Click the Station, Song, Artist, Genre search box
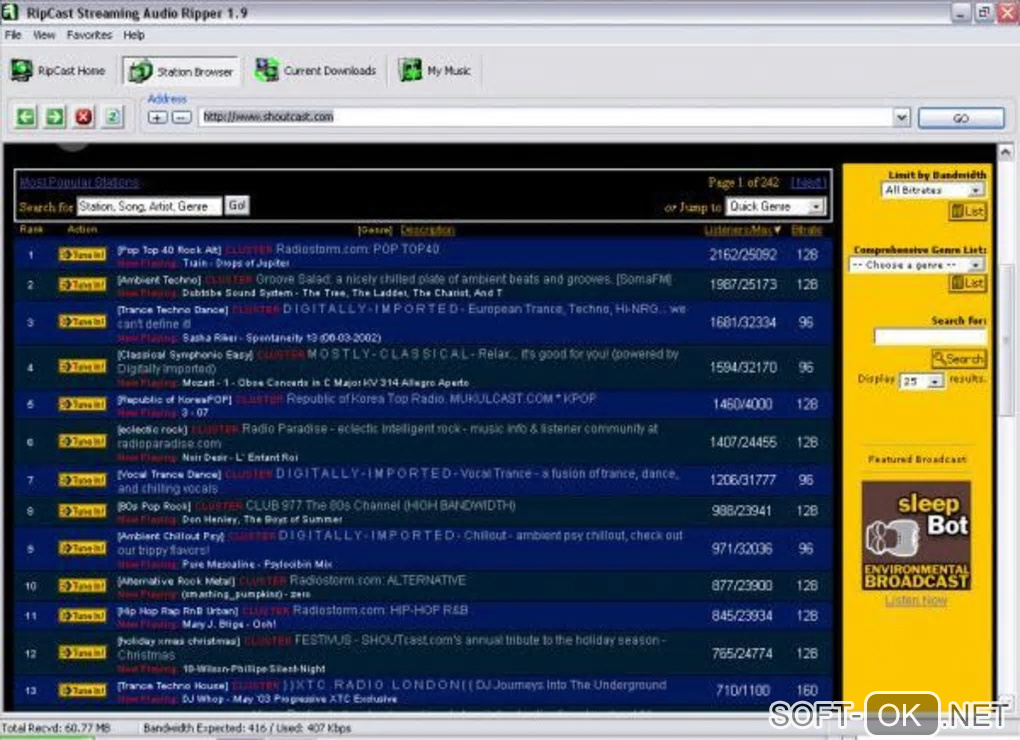 [x=149, y=206]
